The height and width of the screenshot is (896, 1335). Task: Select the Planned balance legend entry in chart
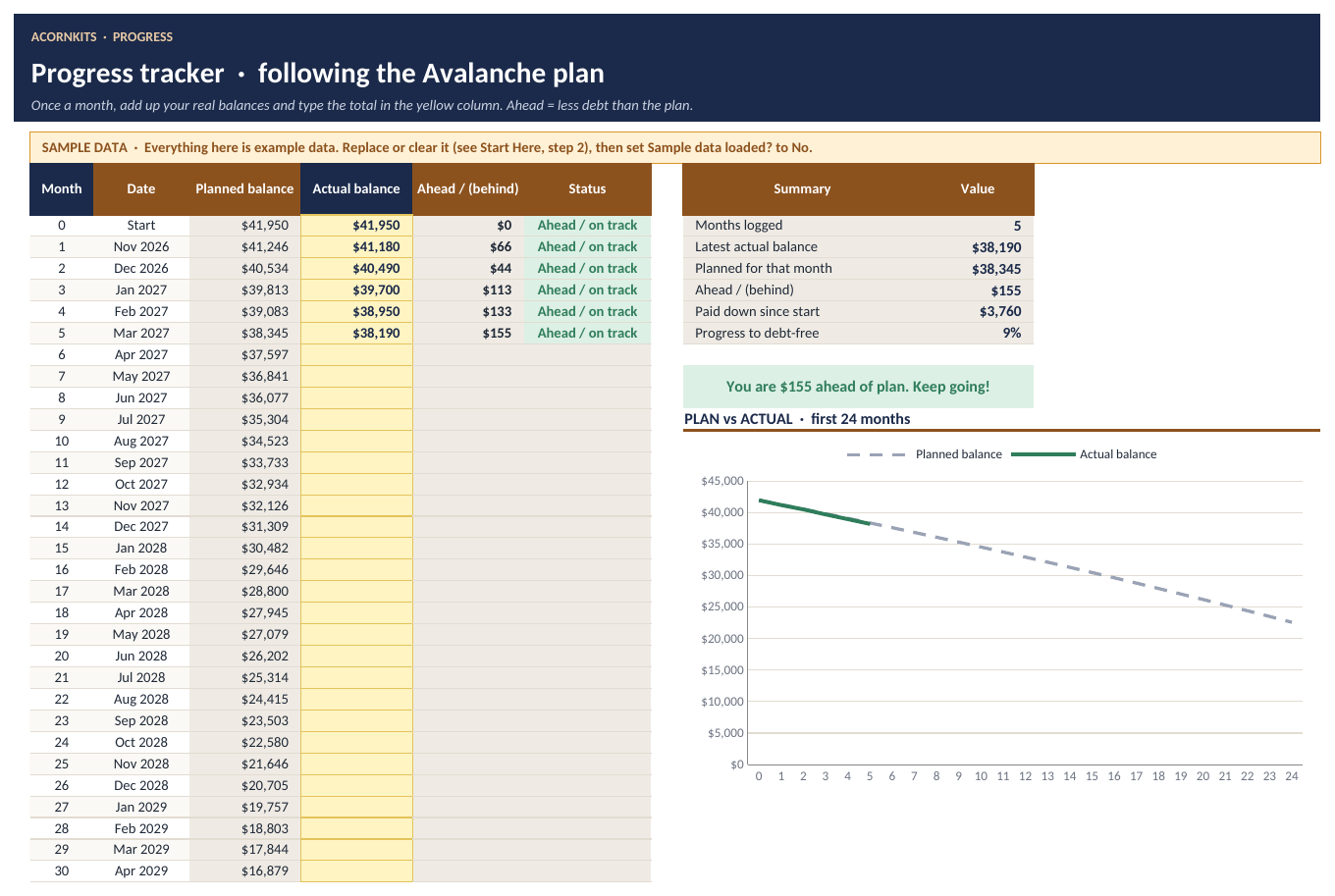coord(924,454)
